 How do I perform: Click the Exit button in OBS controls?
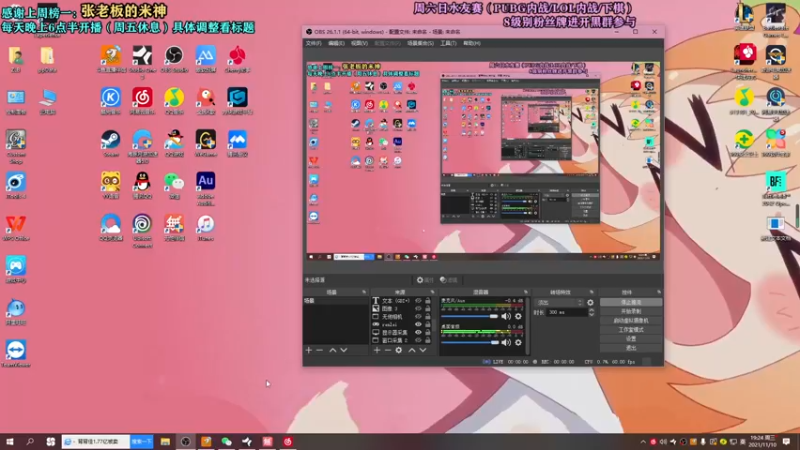(x=631, y=348)
